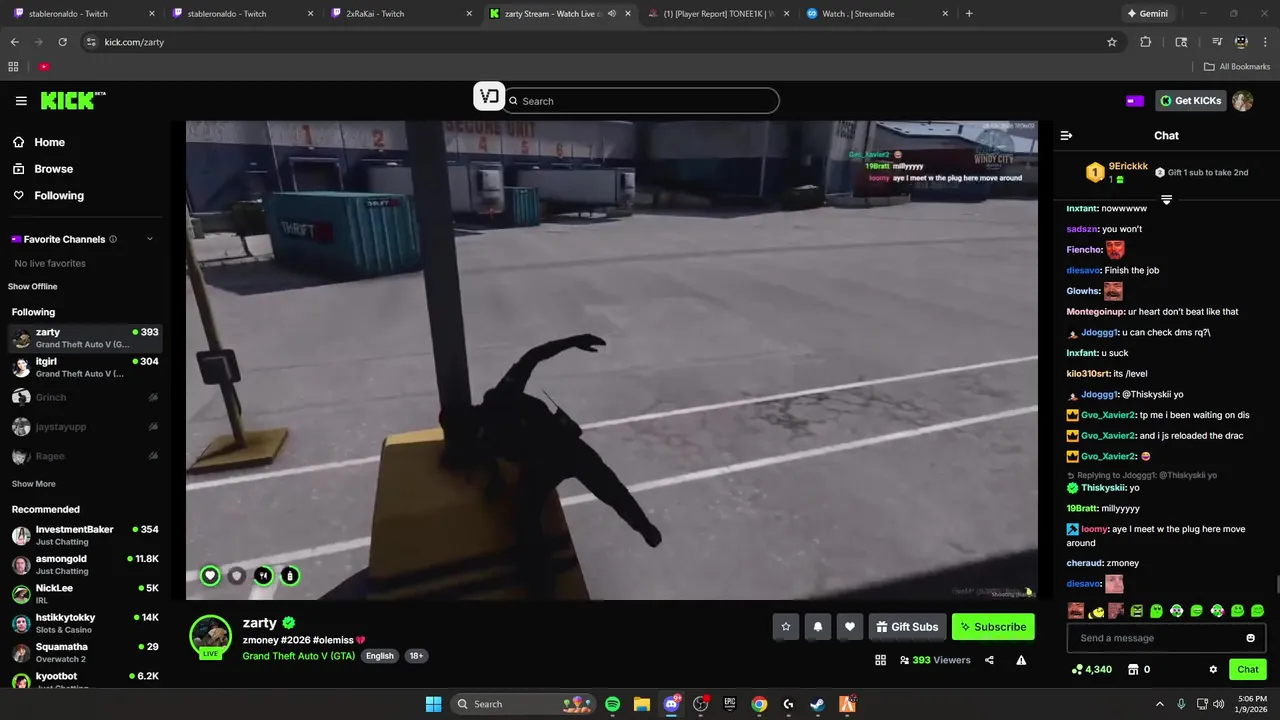Click the page scrollbar near chat edge
Viewport: 1280px width, 720px height.
pyautogui.click(x=1277, y=585)
